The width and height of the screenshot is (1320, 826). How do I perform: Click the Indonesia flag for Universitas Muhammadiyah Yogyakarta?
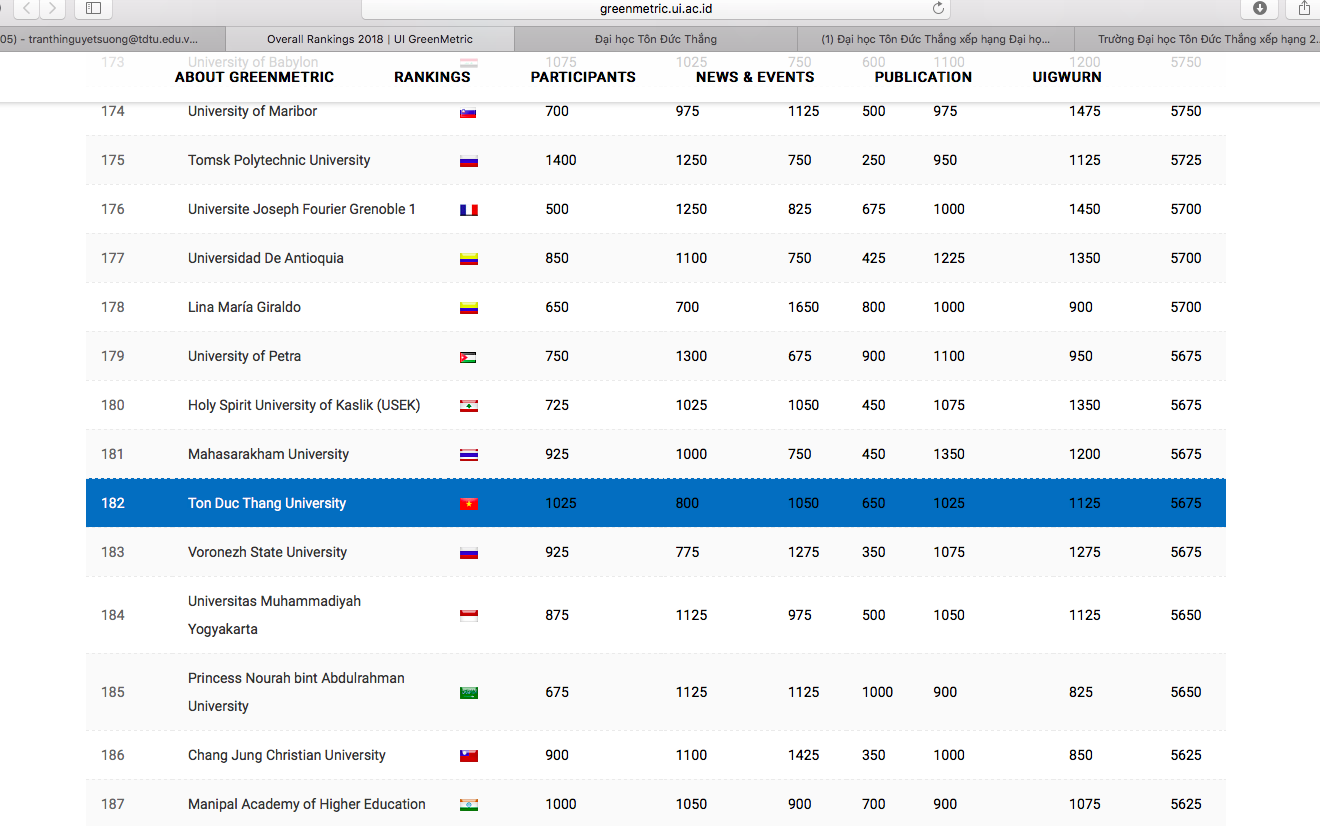pos(469,614)
